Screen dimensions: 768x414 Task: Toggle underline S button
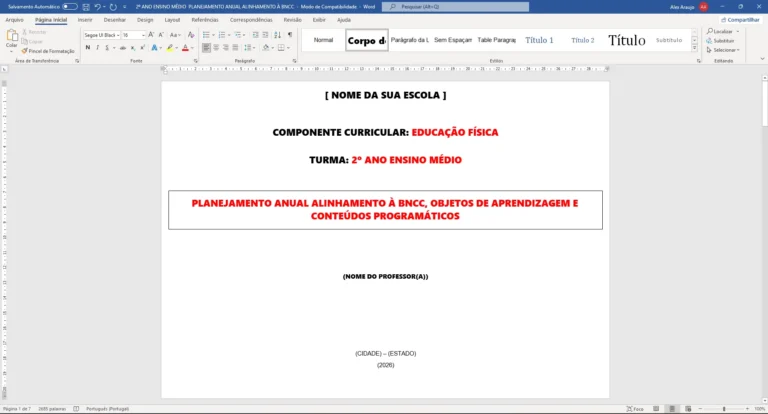(107, 48)
